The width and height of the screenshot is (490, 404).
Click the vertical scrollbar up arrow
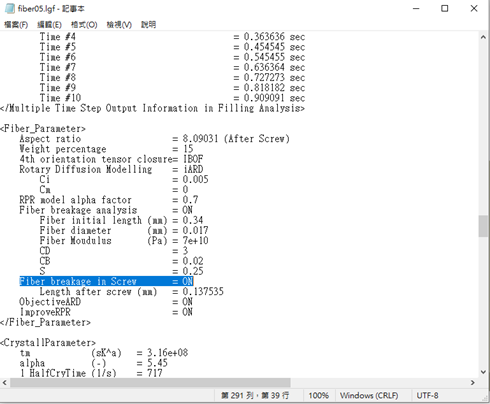pyautogui.click(x=483, y=37)
